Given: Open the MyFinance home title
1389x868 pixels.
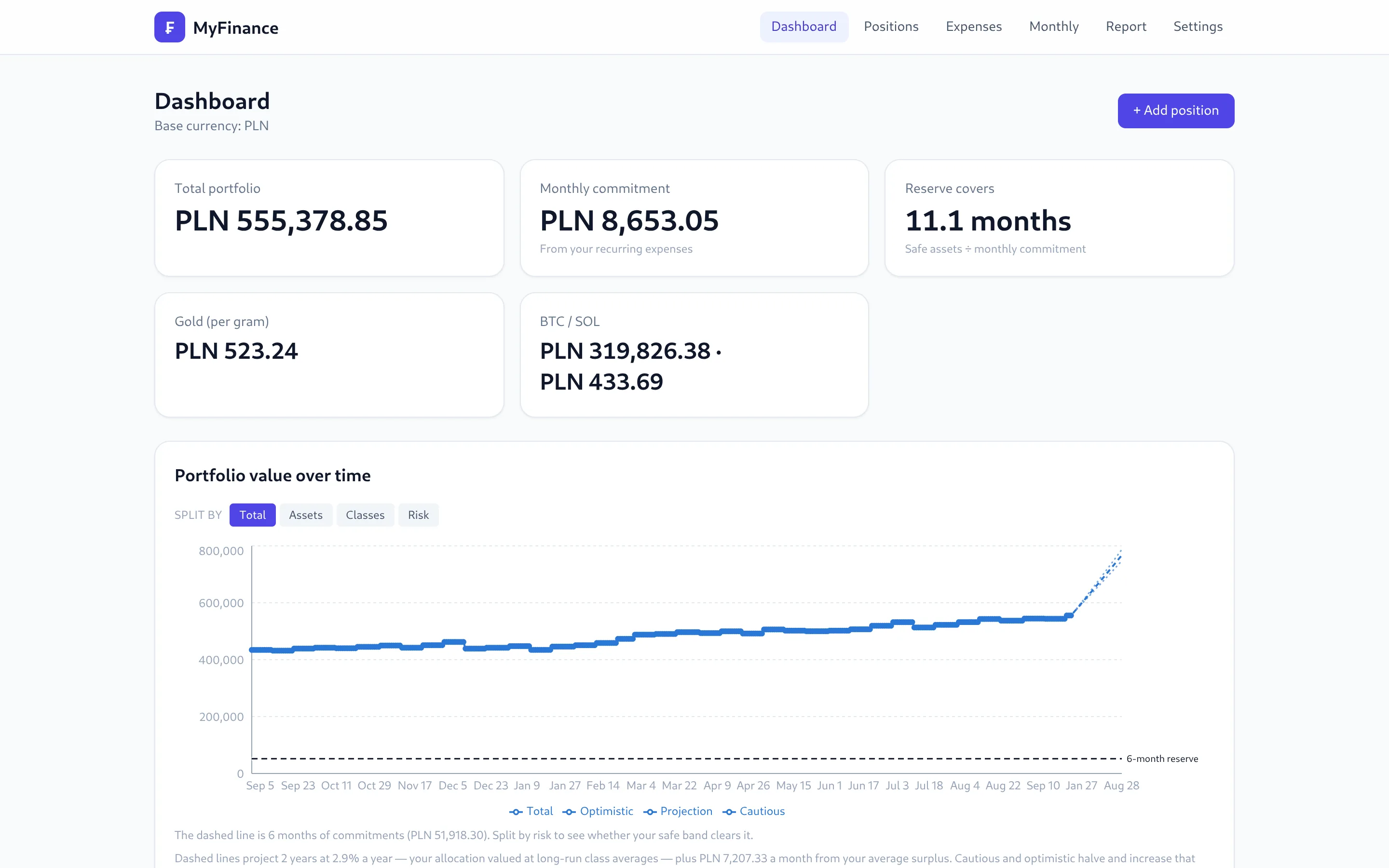Looking at the screenshot, I should click(235, 27).
